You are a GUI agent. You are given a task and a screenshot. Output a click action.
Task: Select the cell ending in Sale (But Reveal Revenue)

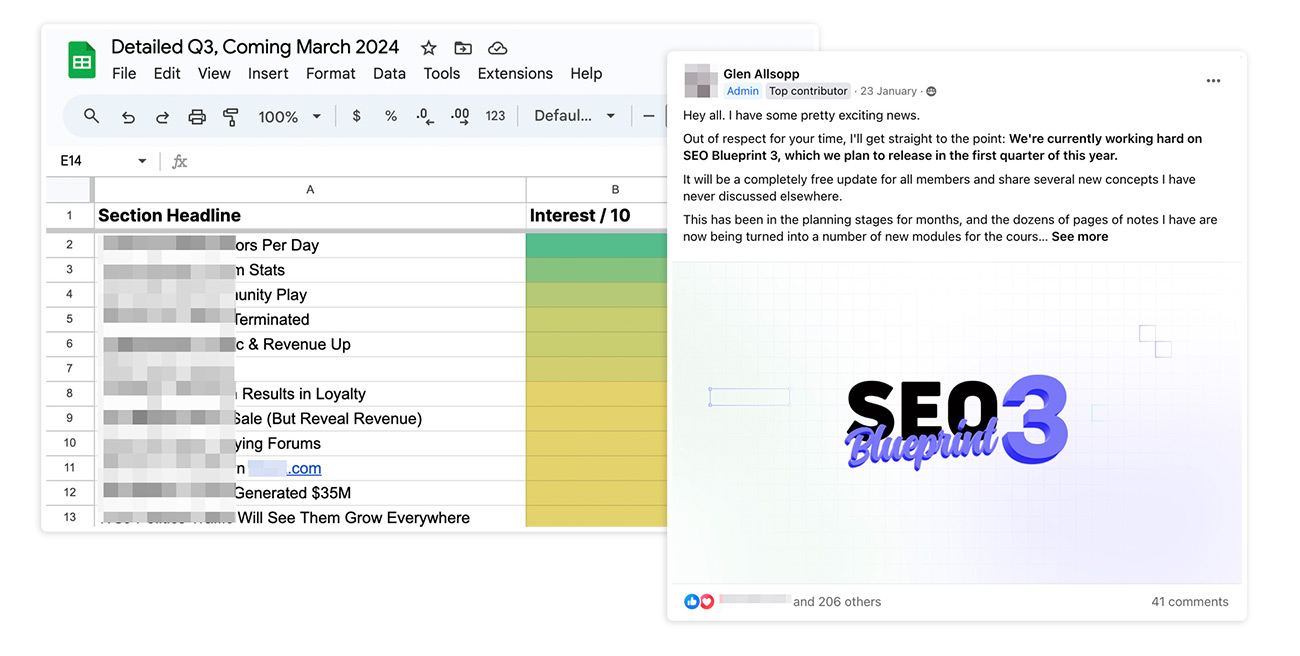(x=310, y=419)
